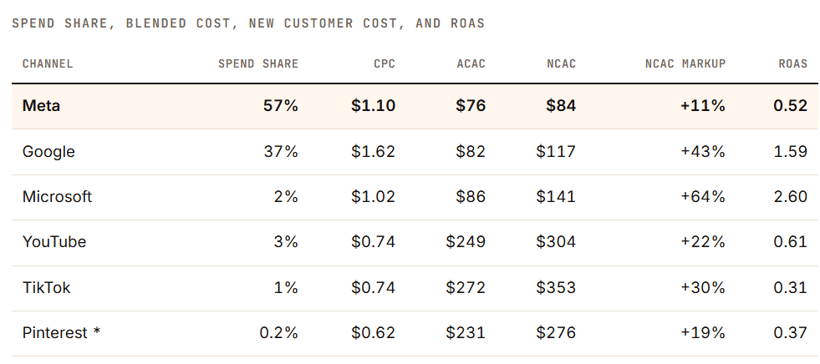Click the CHANNEL column header

(48, 64)
